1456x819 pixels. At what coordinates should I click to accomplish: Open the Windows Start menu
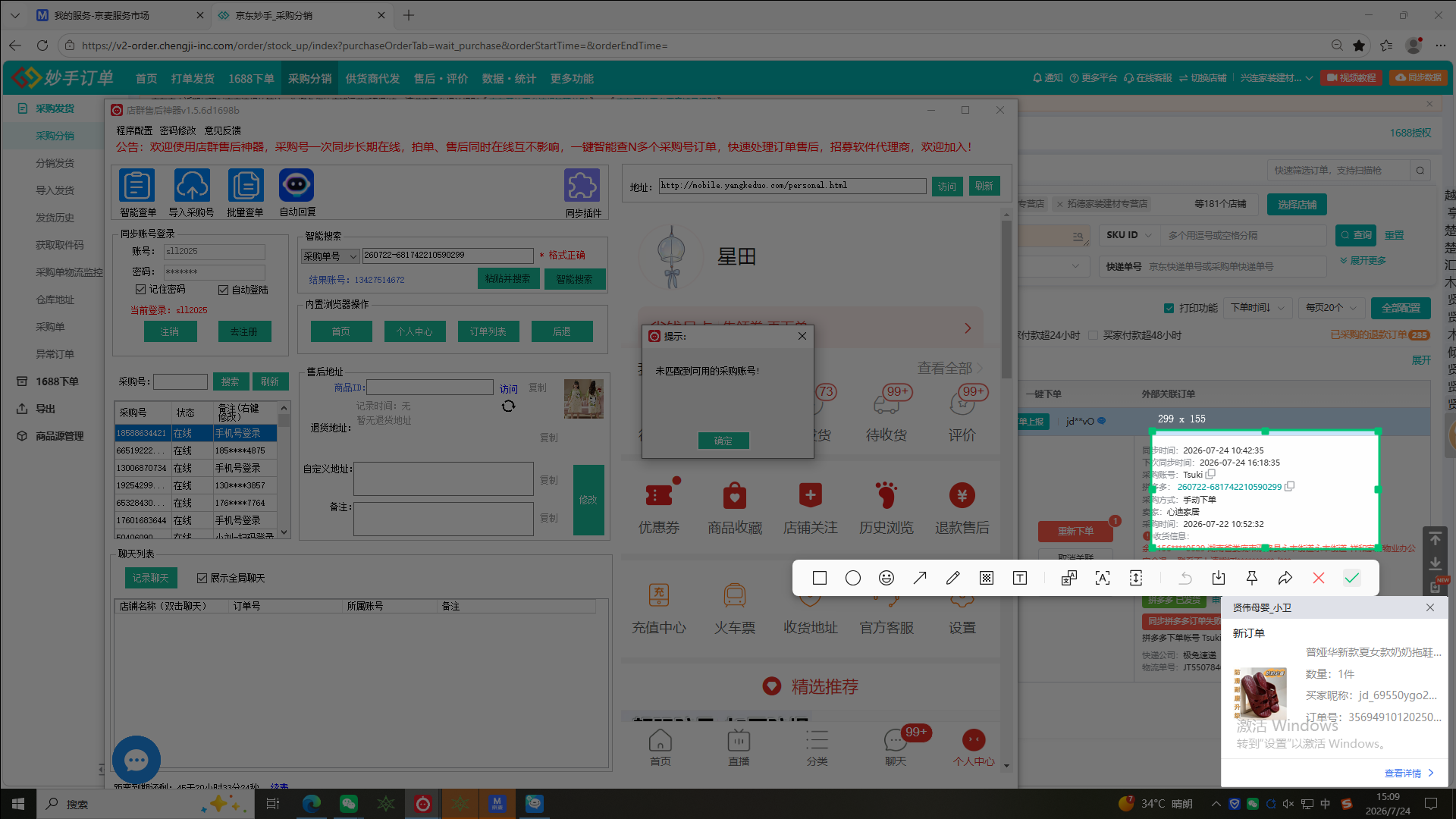pos(18,804)
